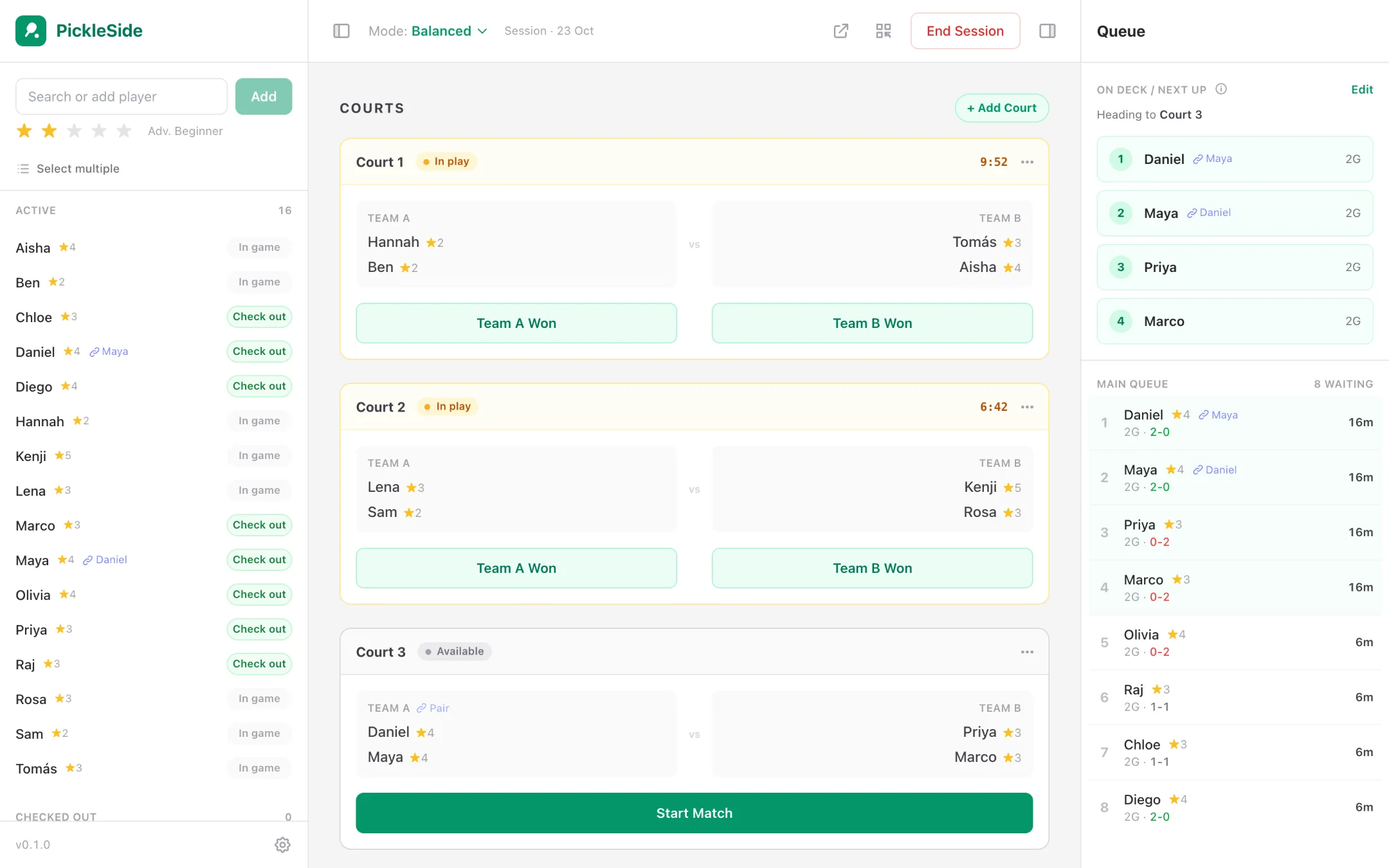Check out Olivia from active list

[259, 595]
